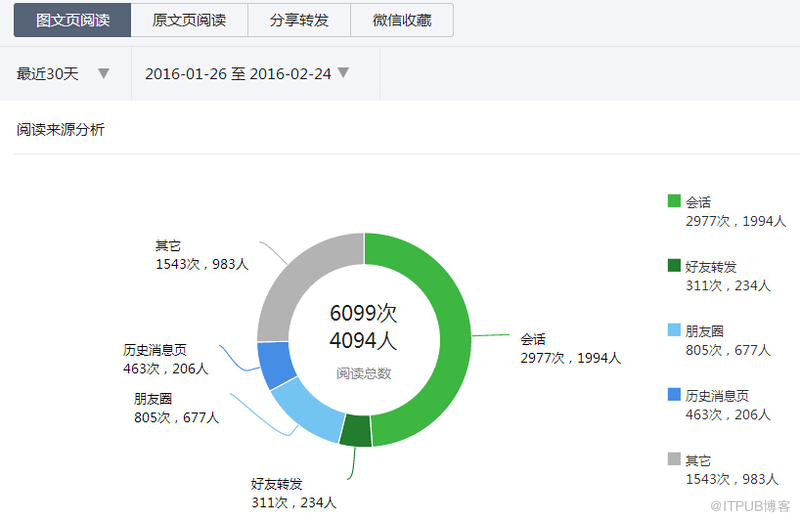
Task: Go to the 微信收藏 tab
Action: pyautogui.click(x=402, y=20)
